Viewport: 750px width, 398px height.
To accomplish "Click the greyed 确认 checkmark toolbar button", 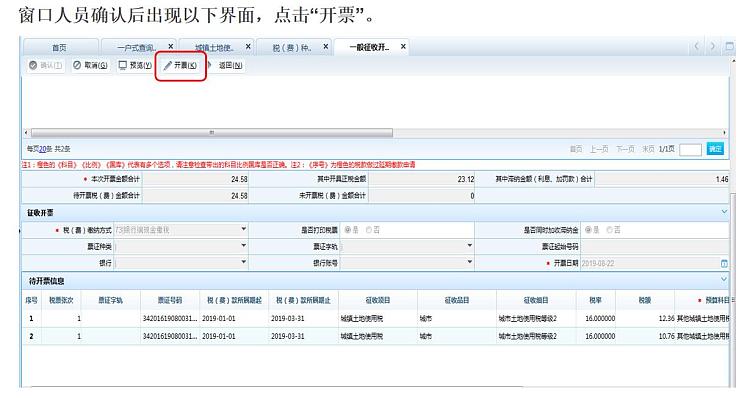I will tap(45, 66).
